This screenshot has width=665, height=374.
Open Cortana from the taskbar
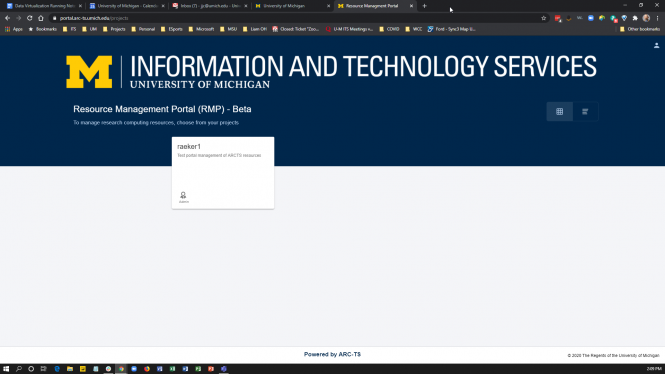pyautogui.click(x=31, y=369)
